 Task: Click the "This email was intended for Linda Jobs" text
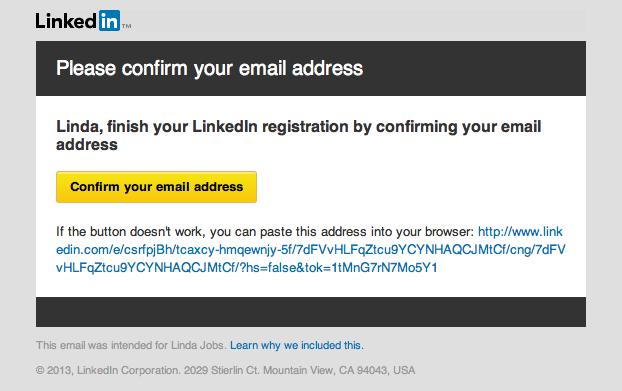tap(131, 345)
